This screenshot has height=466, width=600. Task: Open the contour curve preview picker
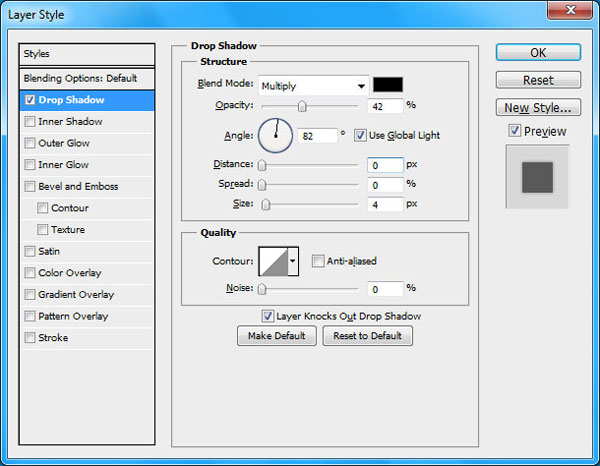click(x=273, y=261)
